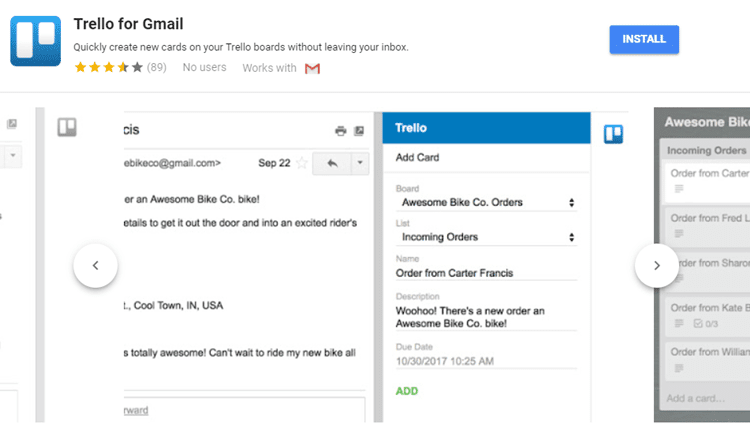Click the printer icon in the email header

coord(341,131)
